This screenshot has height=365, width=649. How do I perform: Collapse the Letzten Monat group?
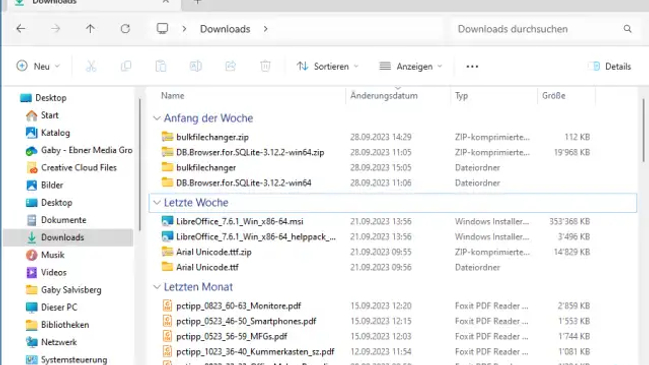pos(156,287)
